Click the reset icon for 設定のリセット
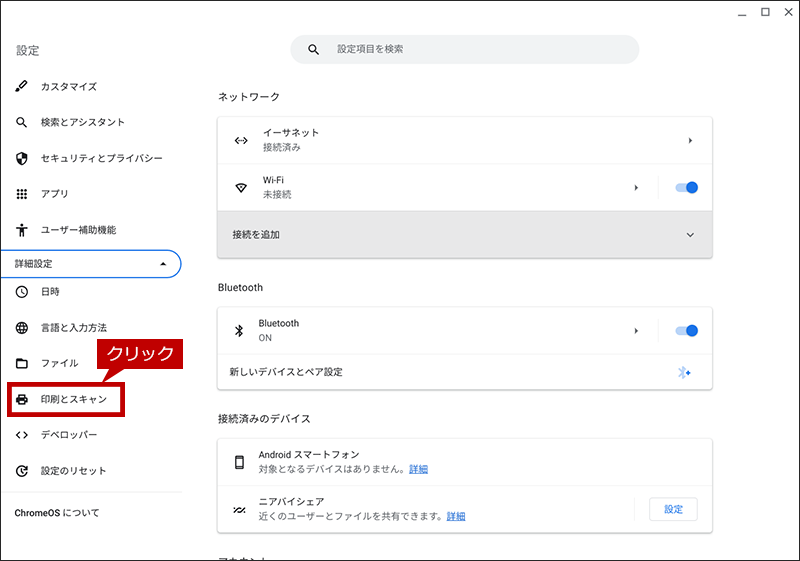Viewport: 800px width, 561px height. point(21,471)
